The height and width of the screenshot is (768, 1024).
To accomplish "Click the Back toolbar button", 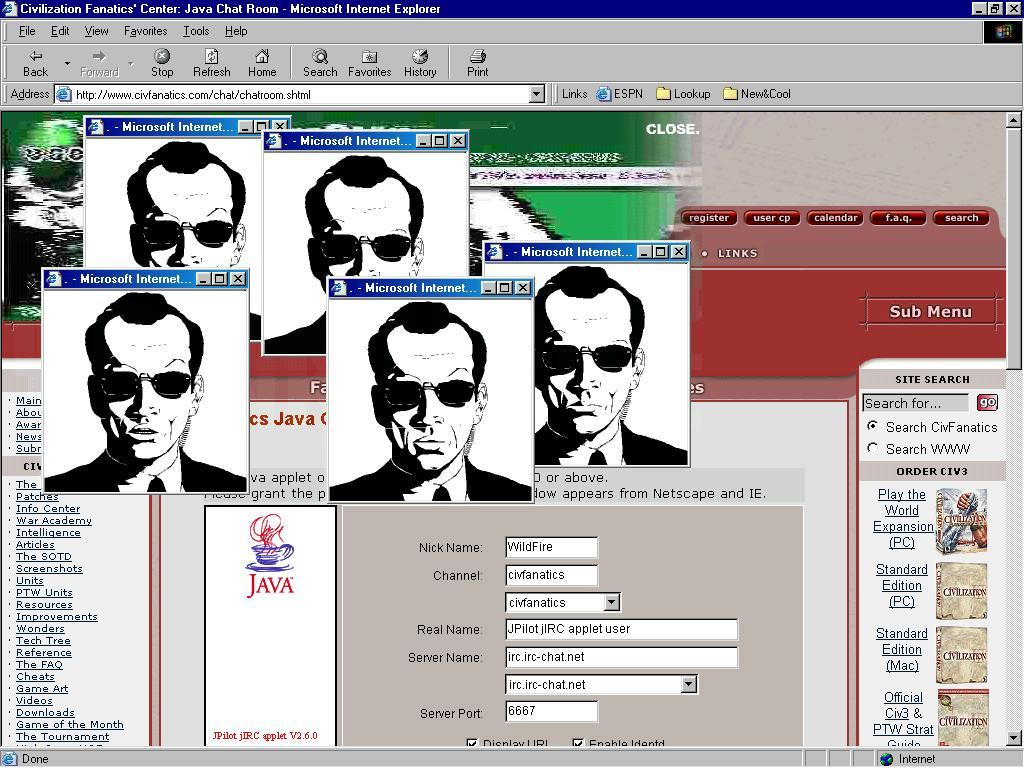I will [x=35, y=63].
